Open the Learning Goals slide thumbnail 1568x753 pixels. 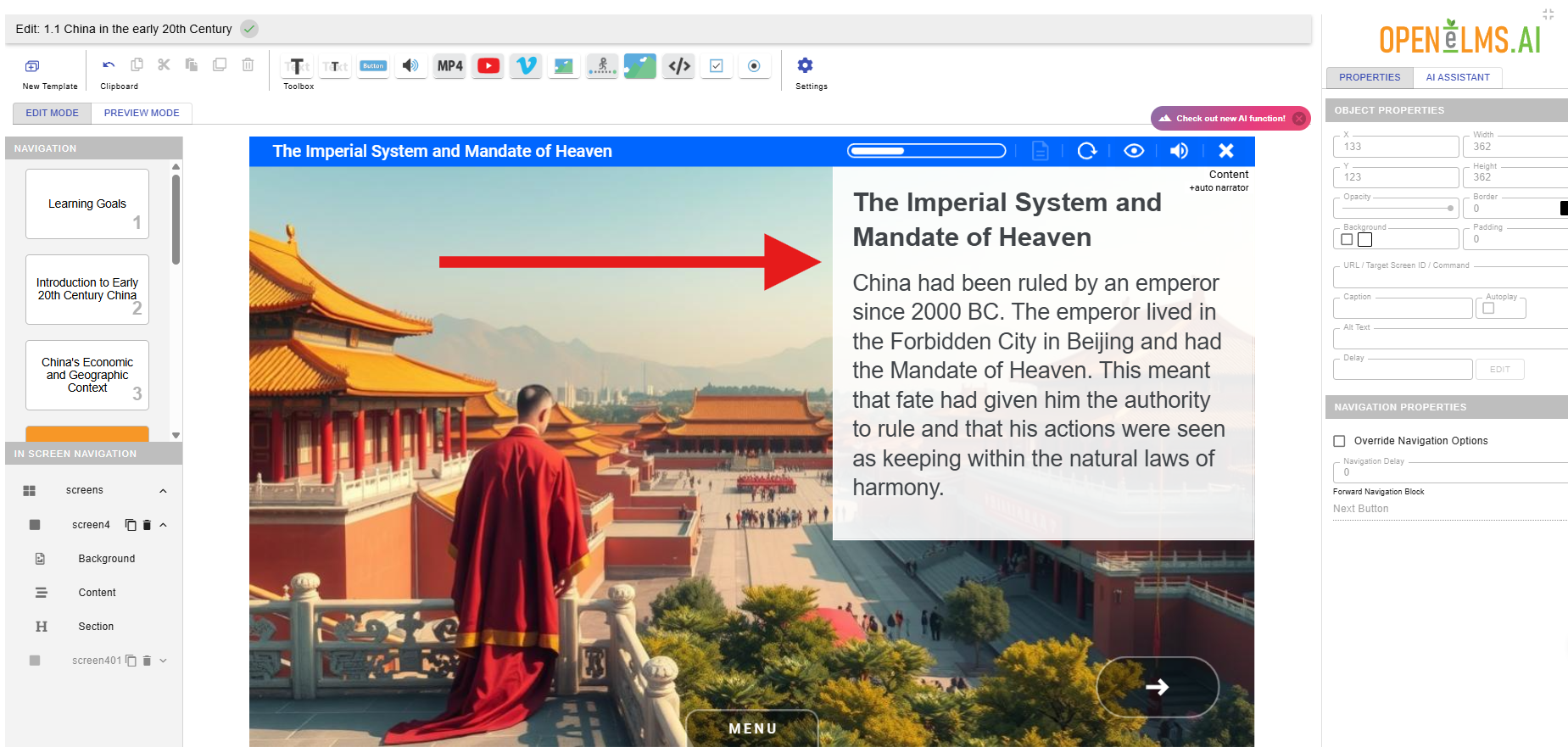(87, 204)
